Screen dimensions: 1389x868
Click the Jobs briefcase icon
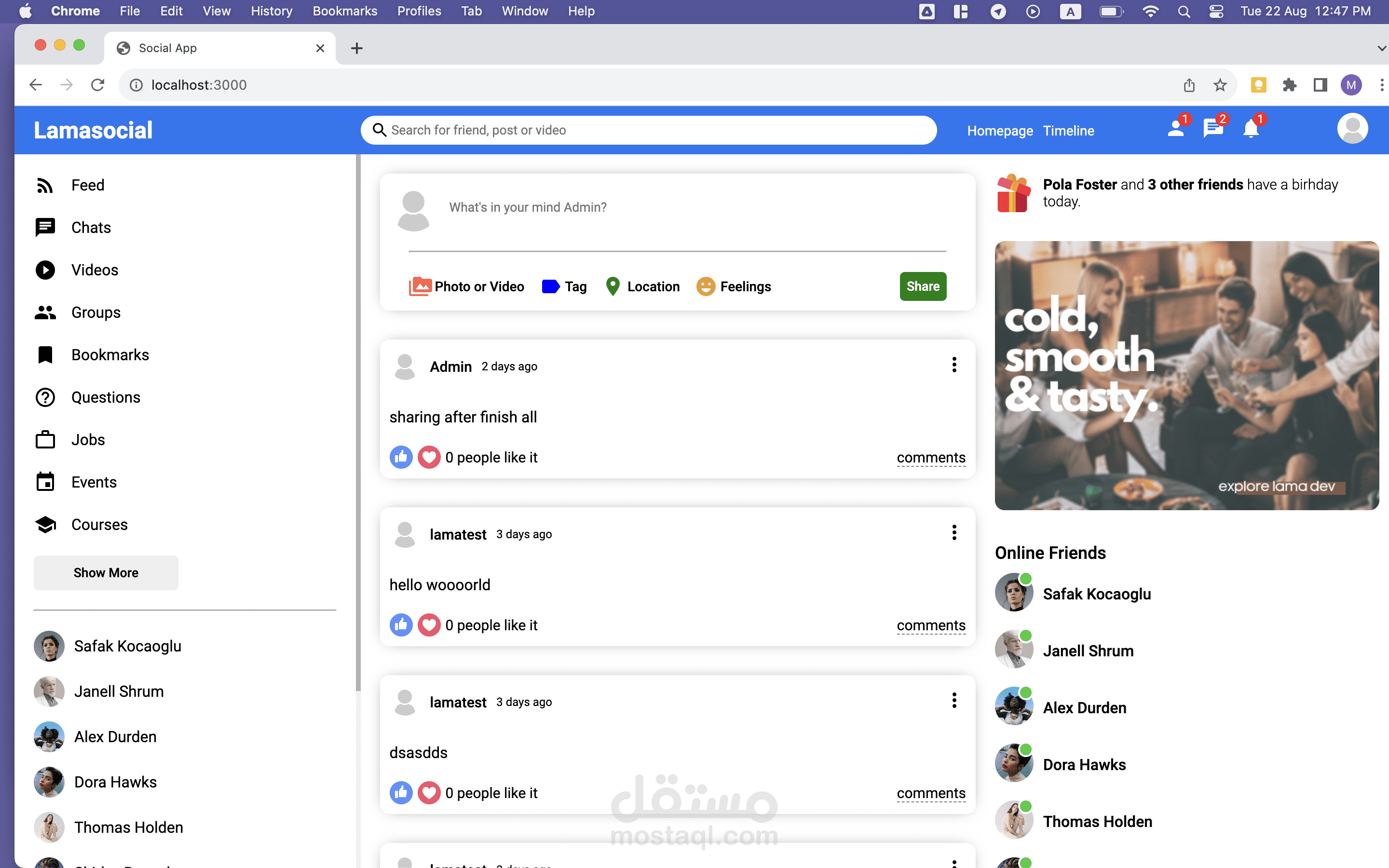coord(45,440)
